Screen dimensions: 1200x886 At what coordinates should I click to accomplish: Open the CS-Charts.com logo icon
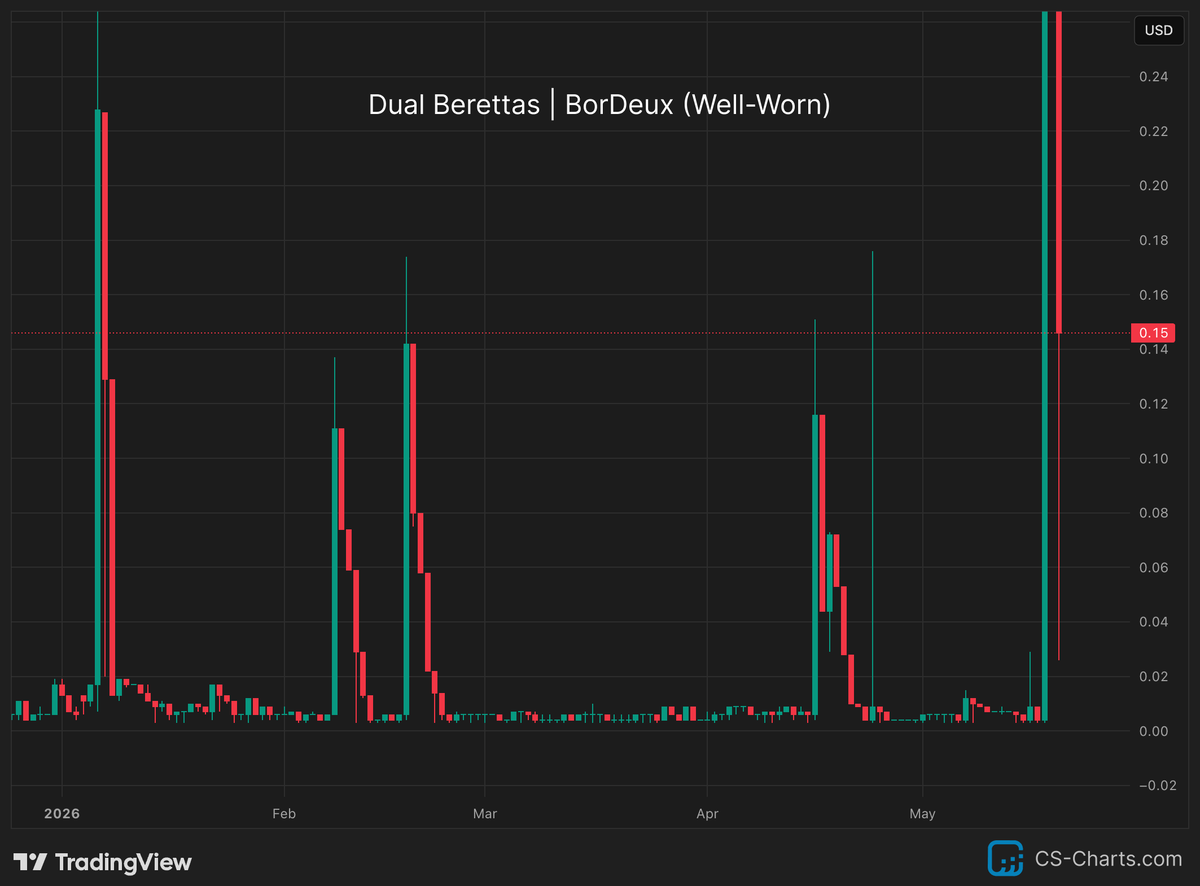tap(1006, 858)
